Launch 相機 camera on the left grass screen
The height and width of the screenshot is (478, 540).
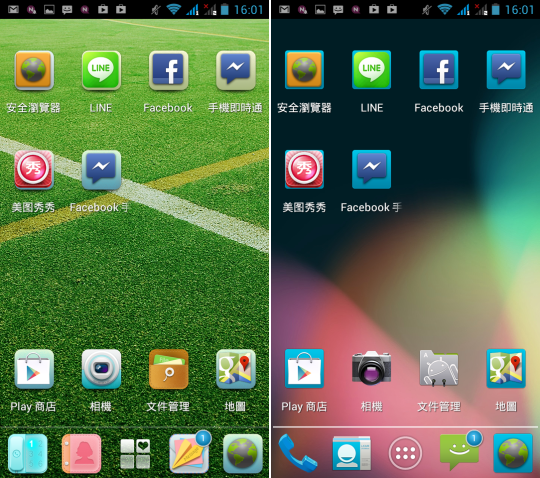(x=101, y=369)
